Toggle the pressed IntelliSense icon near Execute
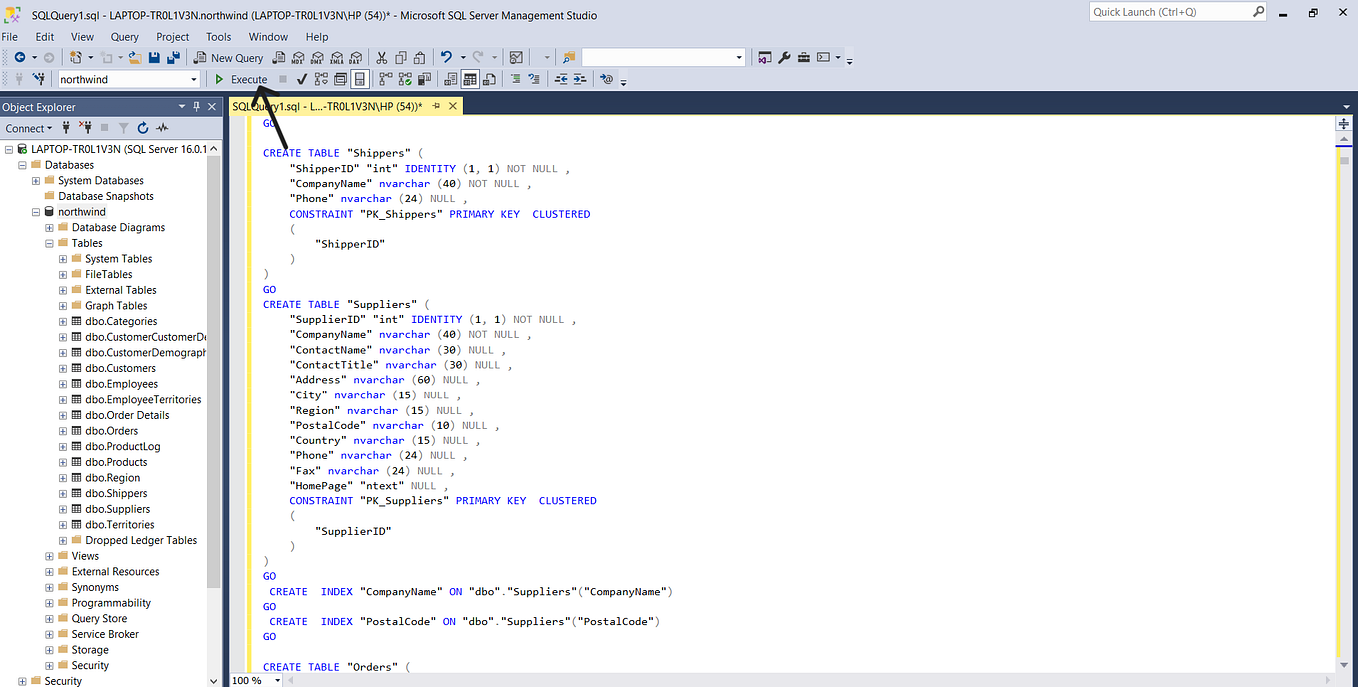The image size is (1358, 687). [357, 79]
